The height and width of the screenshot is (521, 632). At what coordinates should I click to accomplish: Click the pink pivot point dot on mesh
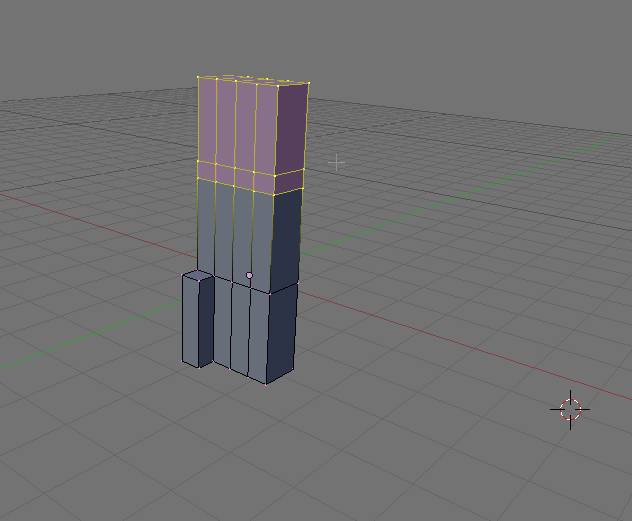pyautogui.click(x=249, y=275)
